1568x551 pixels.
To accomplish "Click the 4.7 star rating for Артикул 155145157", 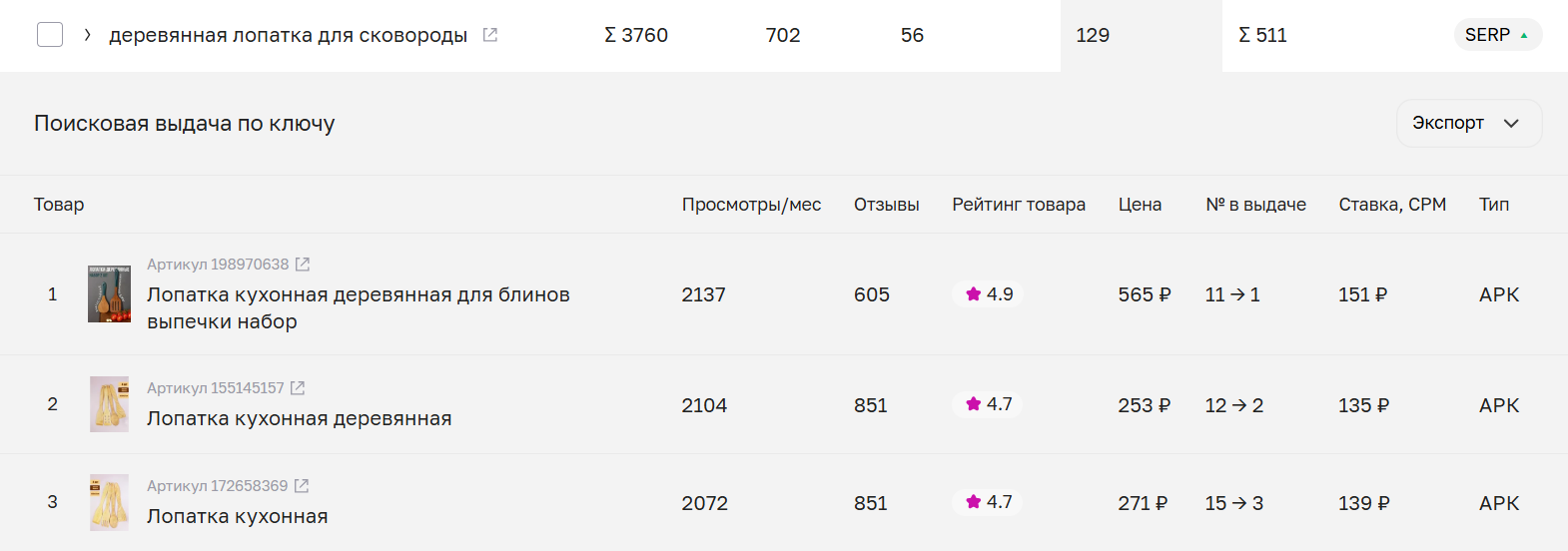I will [989, 404].
